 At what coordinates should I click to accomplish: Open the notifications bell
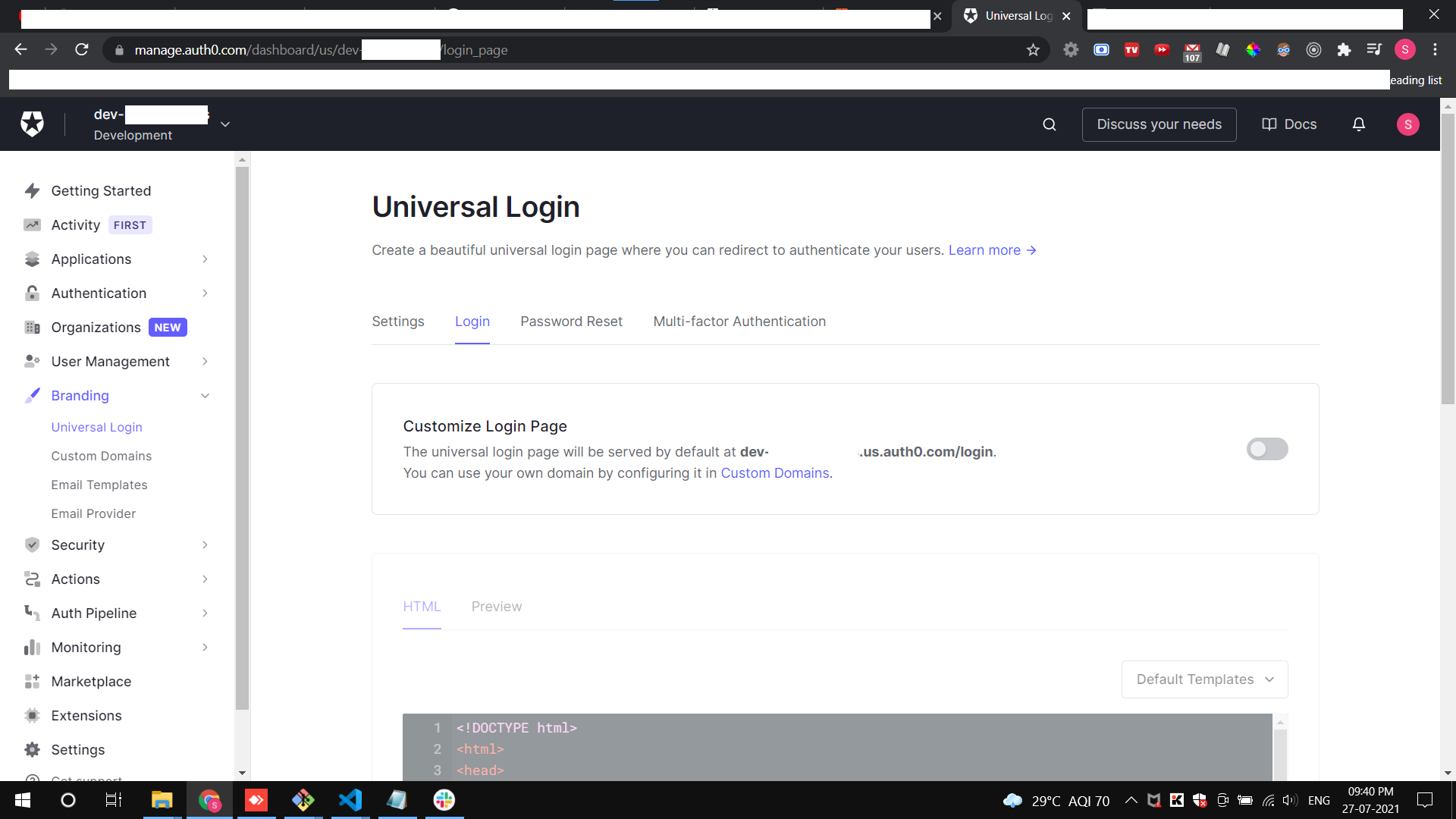pos(1359,124)
